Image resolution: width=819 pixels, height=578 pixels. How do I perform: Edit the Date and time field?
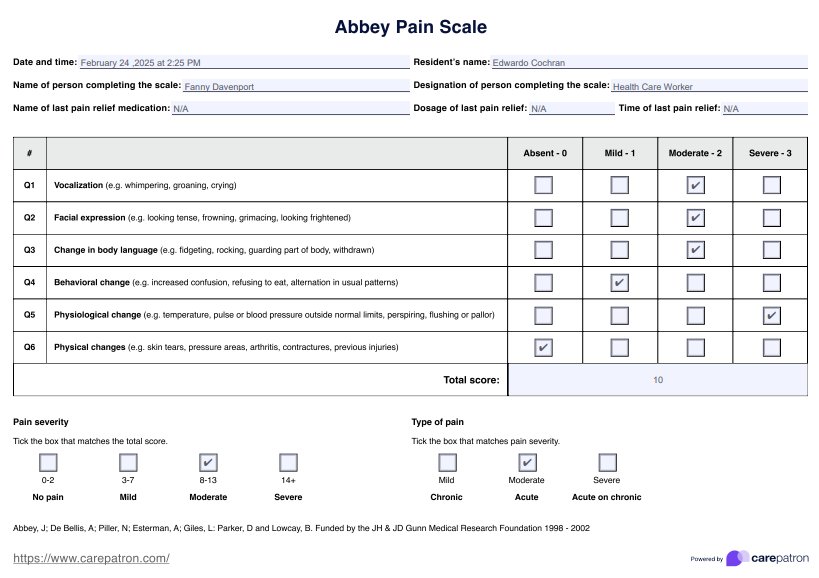coord(243,62)
